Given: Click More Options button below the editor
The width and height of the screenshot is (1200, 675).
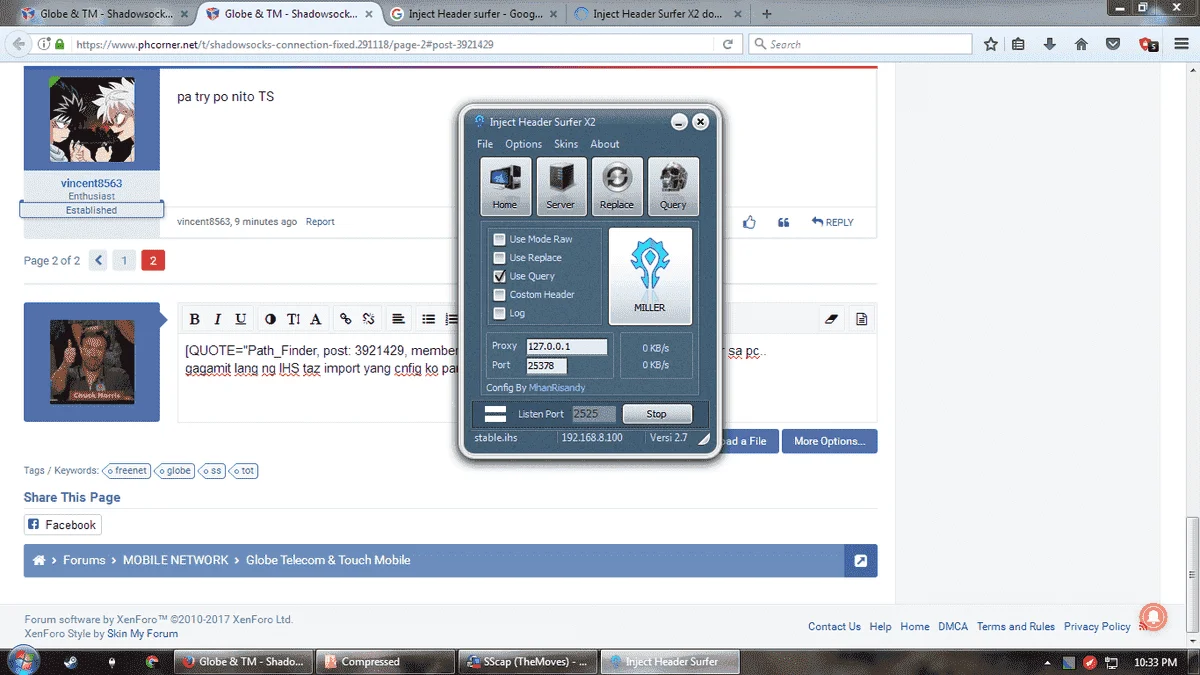Looking at the screenshot, I should (x=830, y=441).
